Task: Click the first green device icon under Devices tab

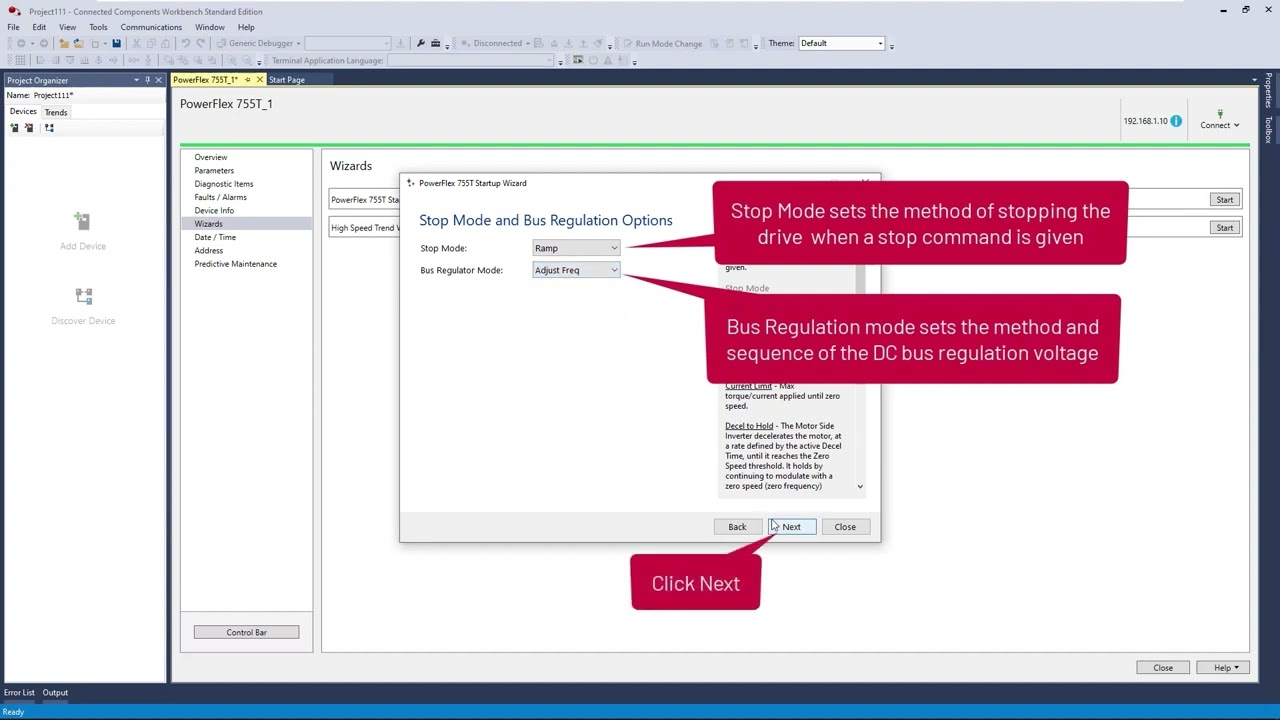Action: [14, 128]
